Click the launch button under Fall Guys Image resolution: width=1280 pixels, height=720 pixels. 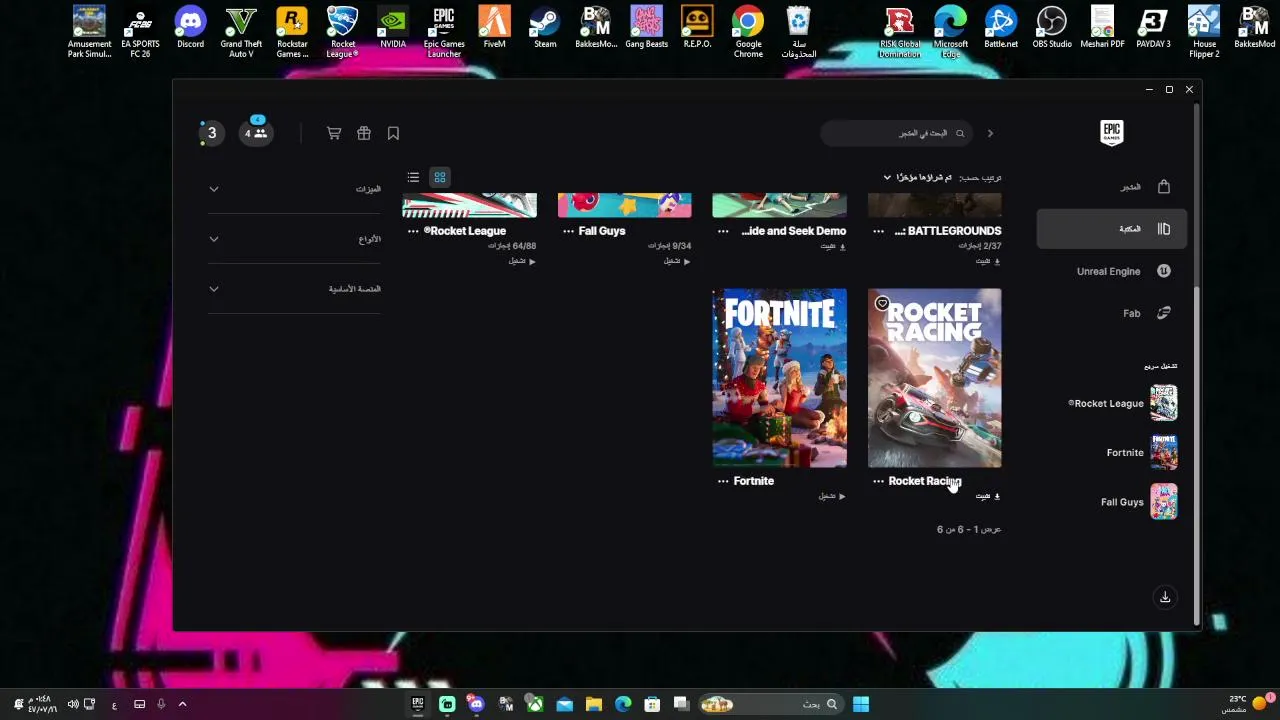click(677, 261)
